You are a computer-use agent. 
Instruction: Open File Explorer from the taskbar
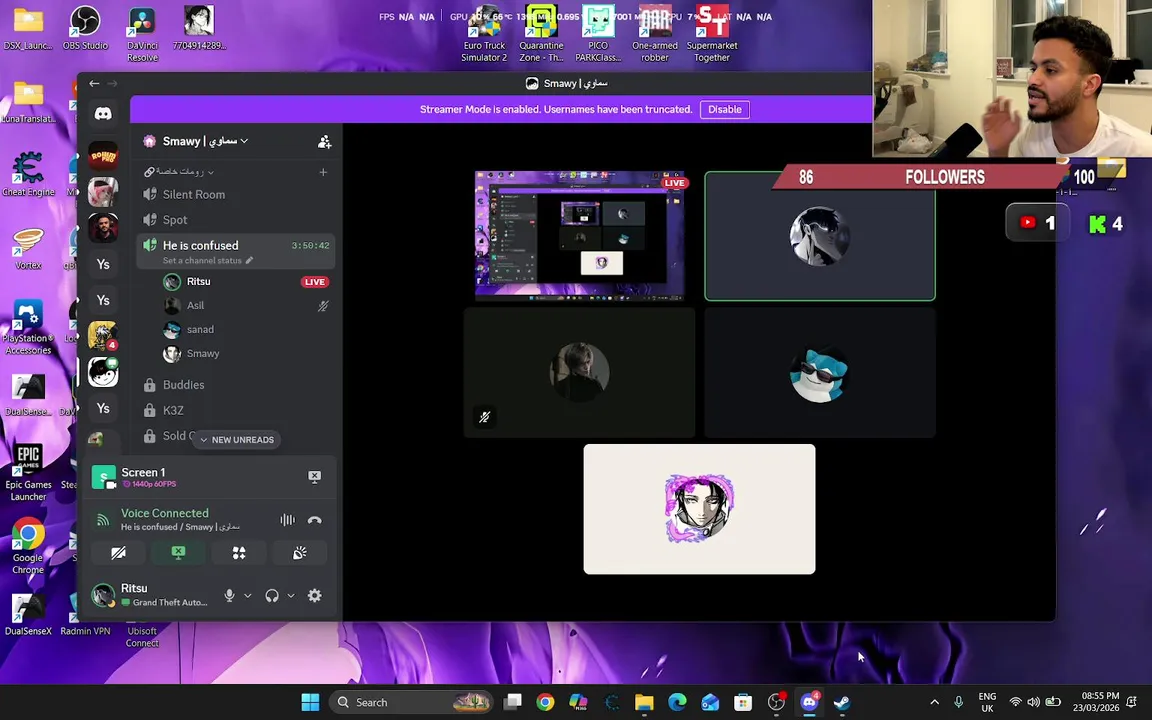click(644, 702)
